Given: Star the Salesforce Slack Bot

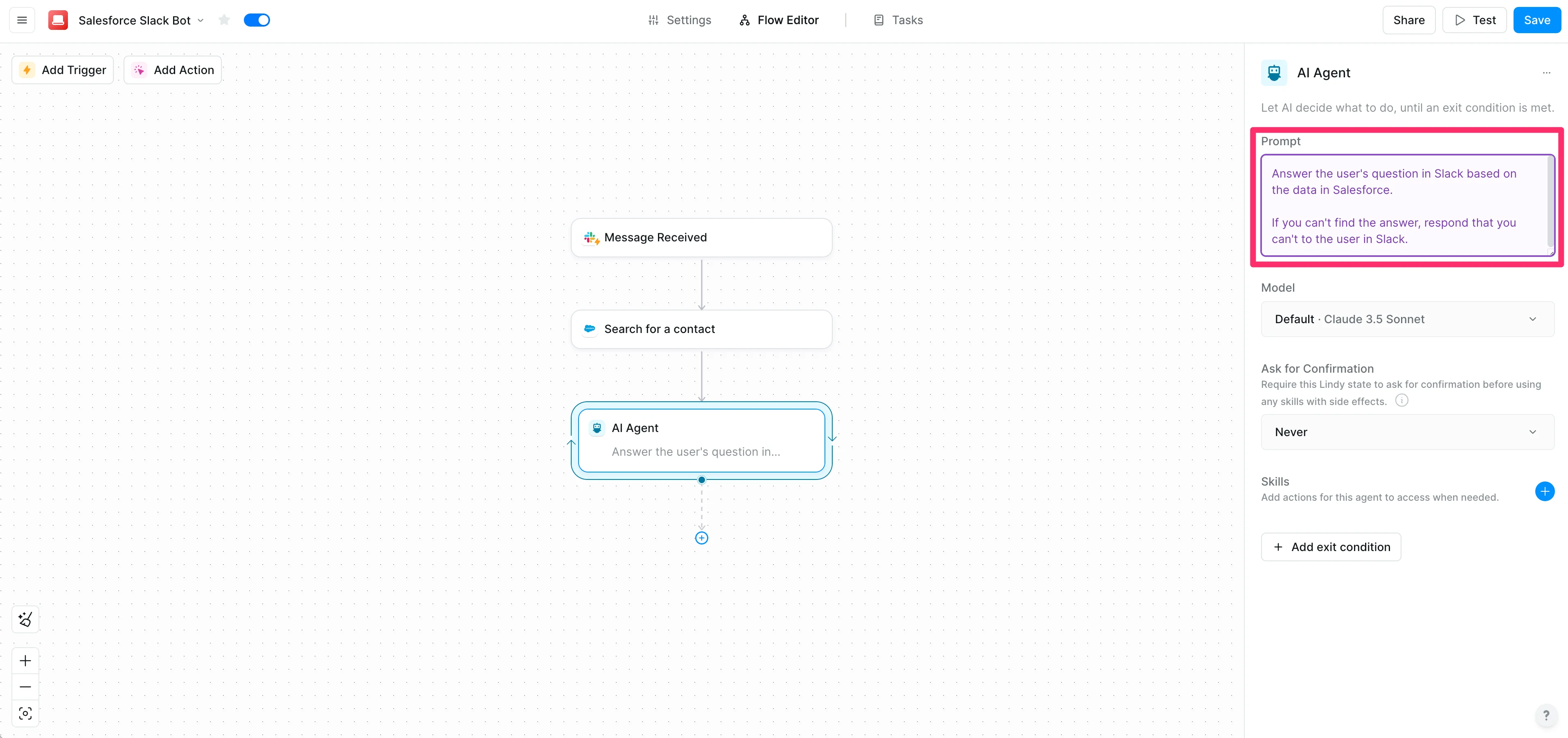Looking at the screenshot, I should pyautogui.click(x=224, y=20).
